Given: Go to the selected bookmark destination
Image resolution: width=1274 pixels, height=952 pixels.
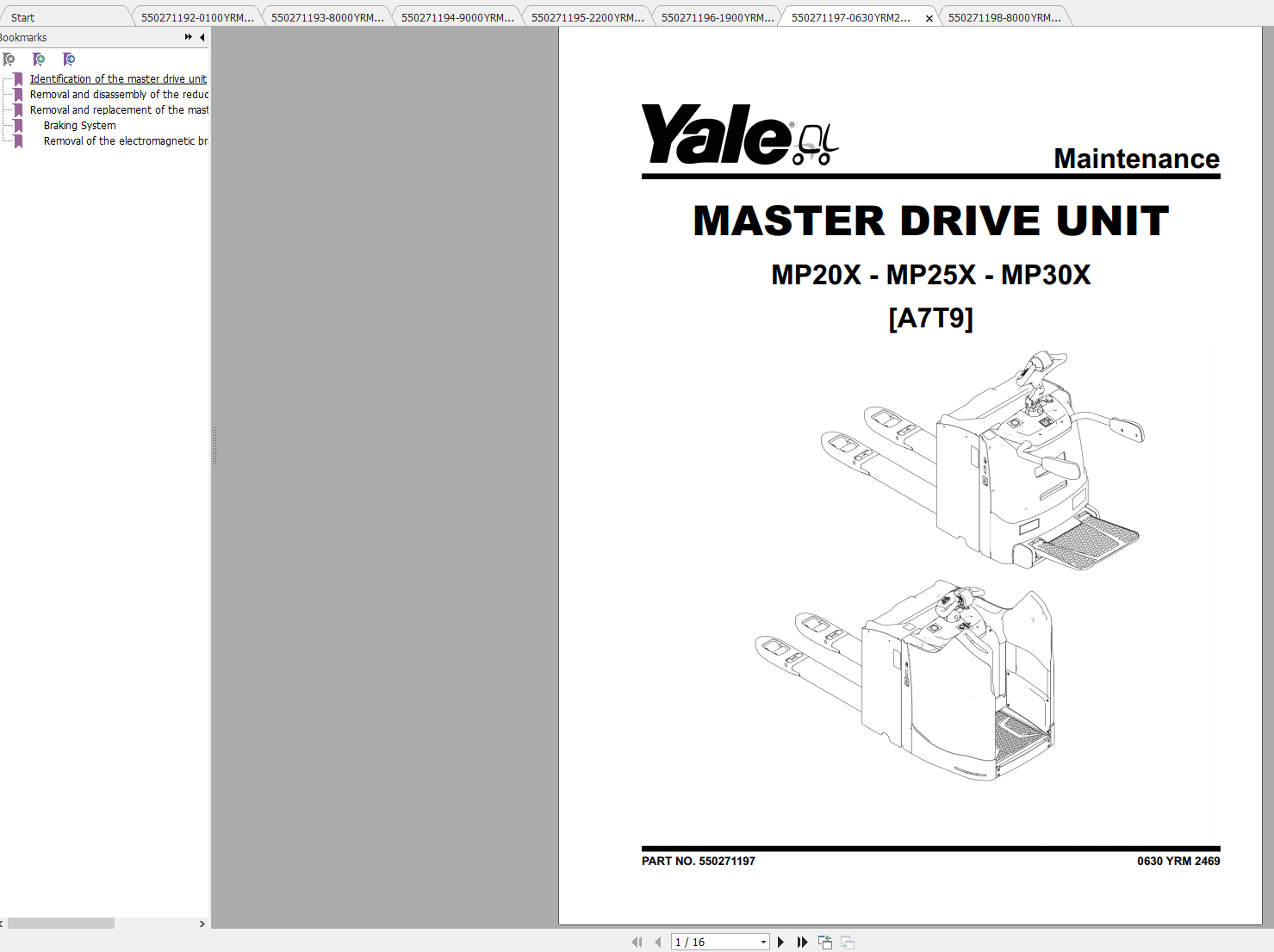Looking at the screenshot, I should coord(69,59).
